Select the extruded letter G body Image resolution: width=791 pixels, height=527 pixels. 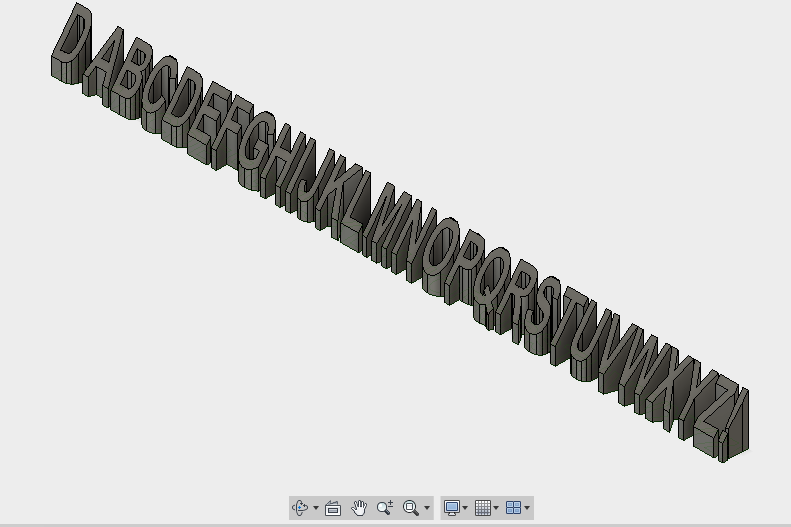tap(255, 149)
